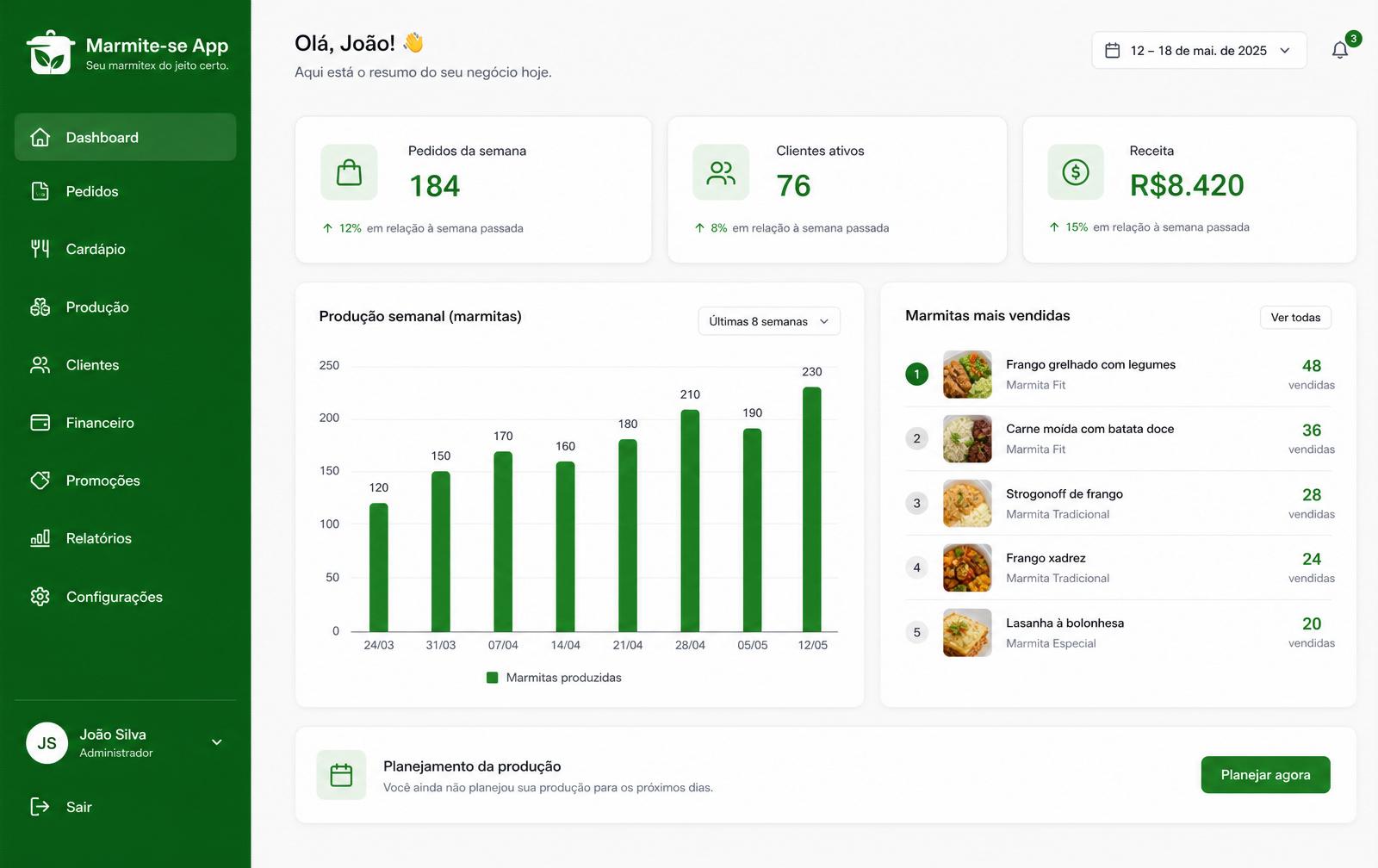Click the Planejar agora button
The image size is (1378, 868).
(1265, 775)
